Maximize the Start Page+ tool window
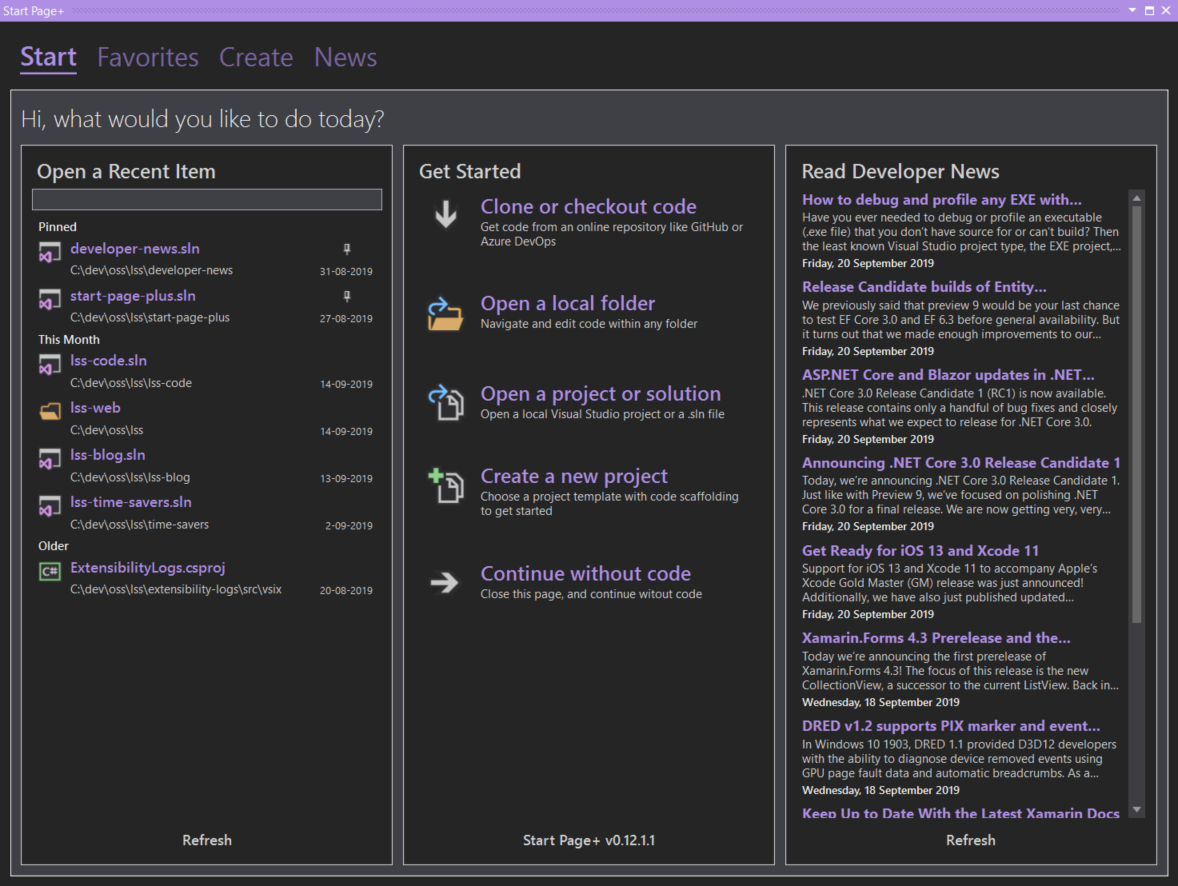This screenshot has width=1178, height=886. point(1149,11)
